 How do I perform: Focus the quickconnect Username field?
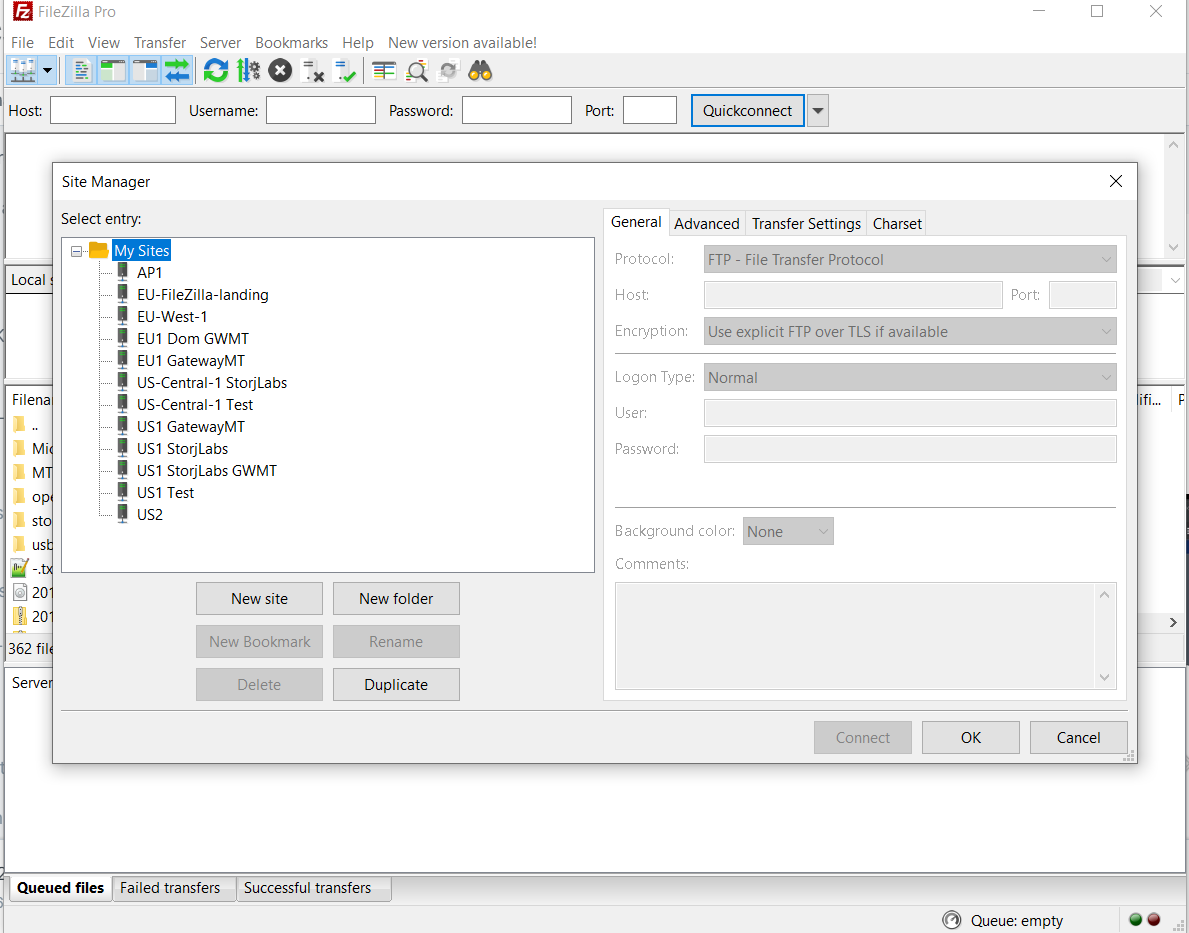pos(321,110)
